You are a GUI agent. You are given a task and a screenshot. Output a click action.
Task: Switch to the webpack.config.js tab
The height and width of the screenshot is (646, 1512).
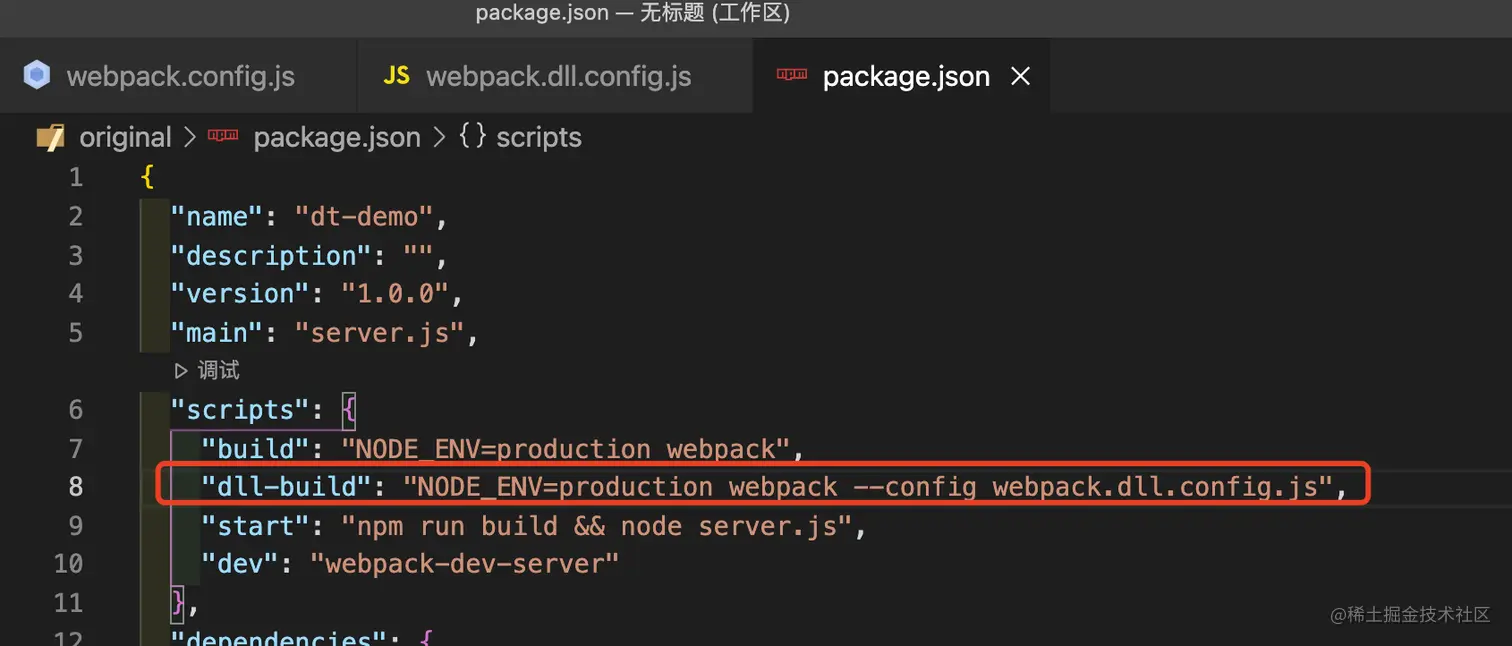click(x=180, y=77)
